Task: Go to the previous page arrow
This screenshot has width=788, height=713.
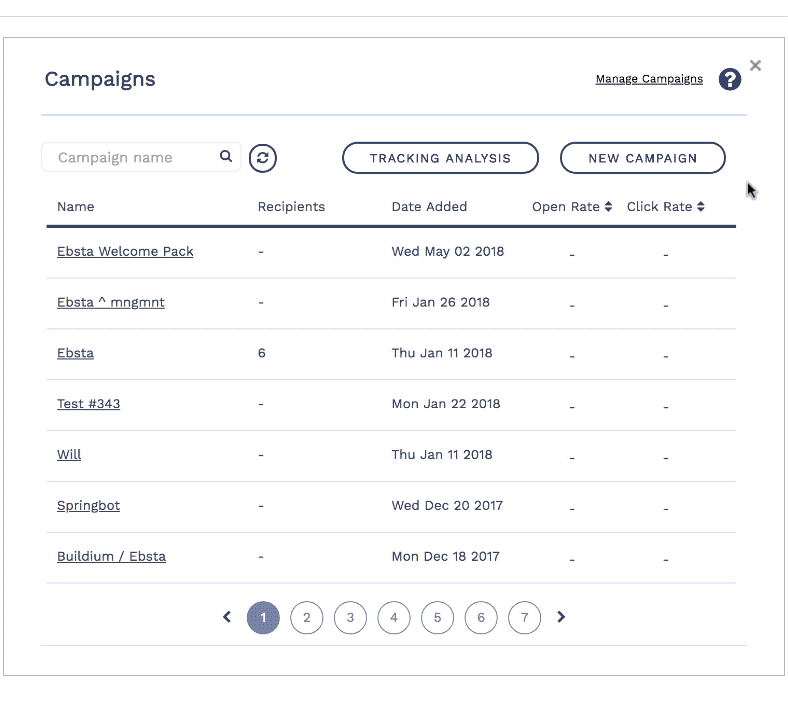Action: [227, 618]
